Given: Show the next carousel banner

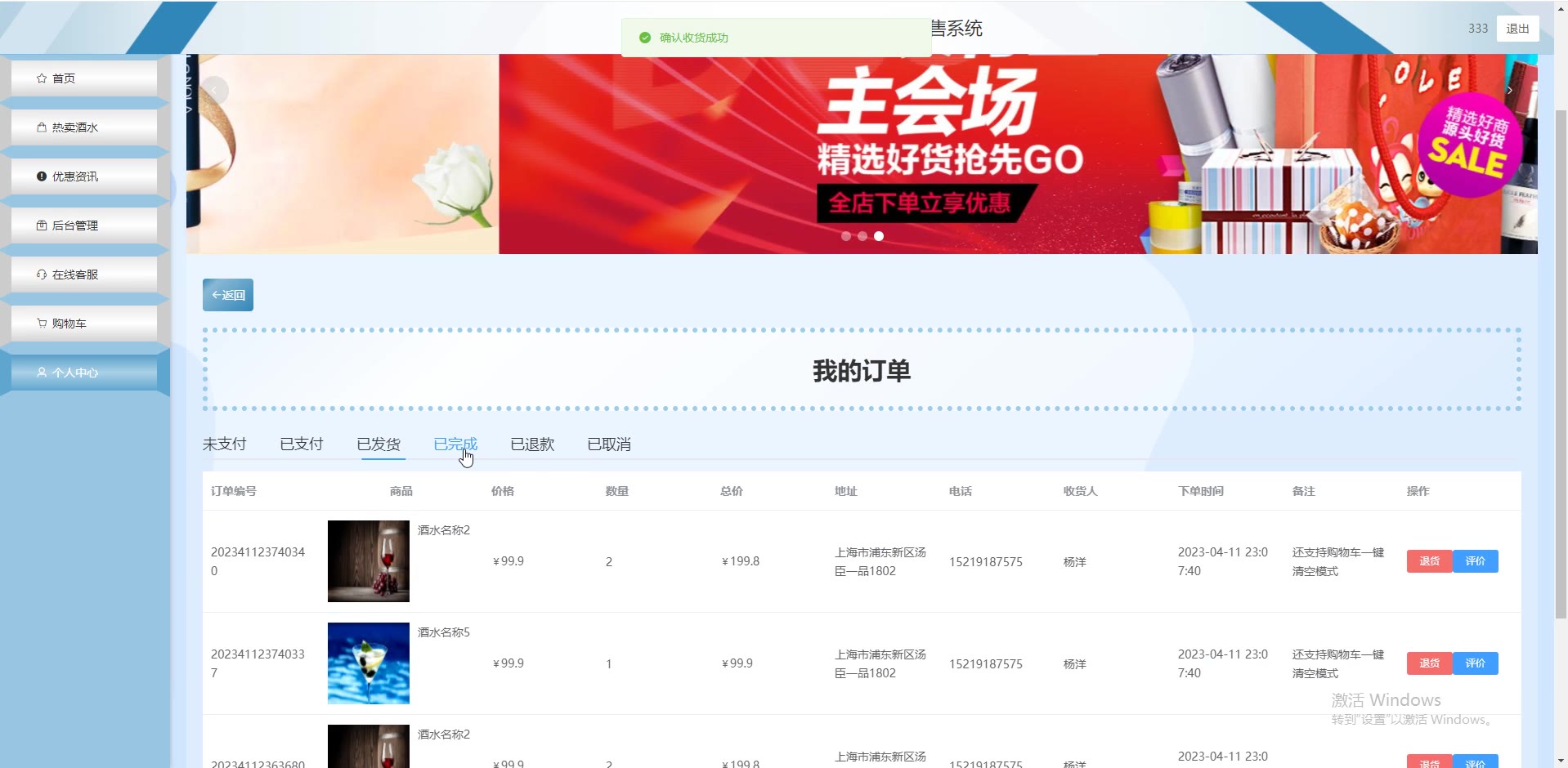Looking at the screenshot, I should [x=1509, y=90].
